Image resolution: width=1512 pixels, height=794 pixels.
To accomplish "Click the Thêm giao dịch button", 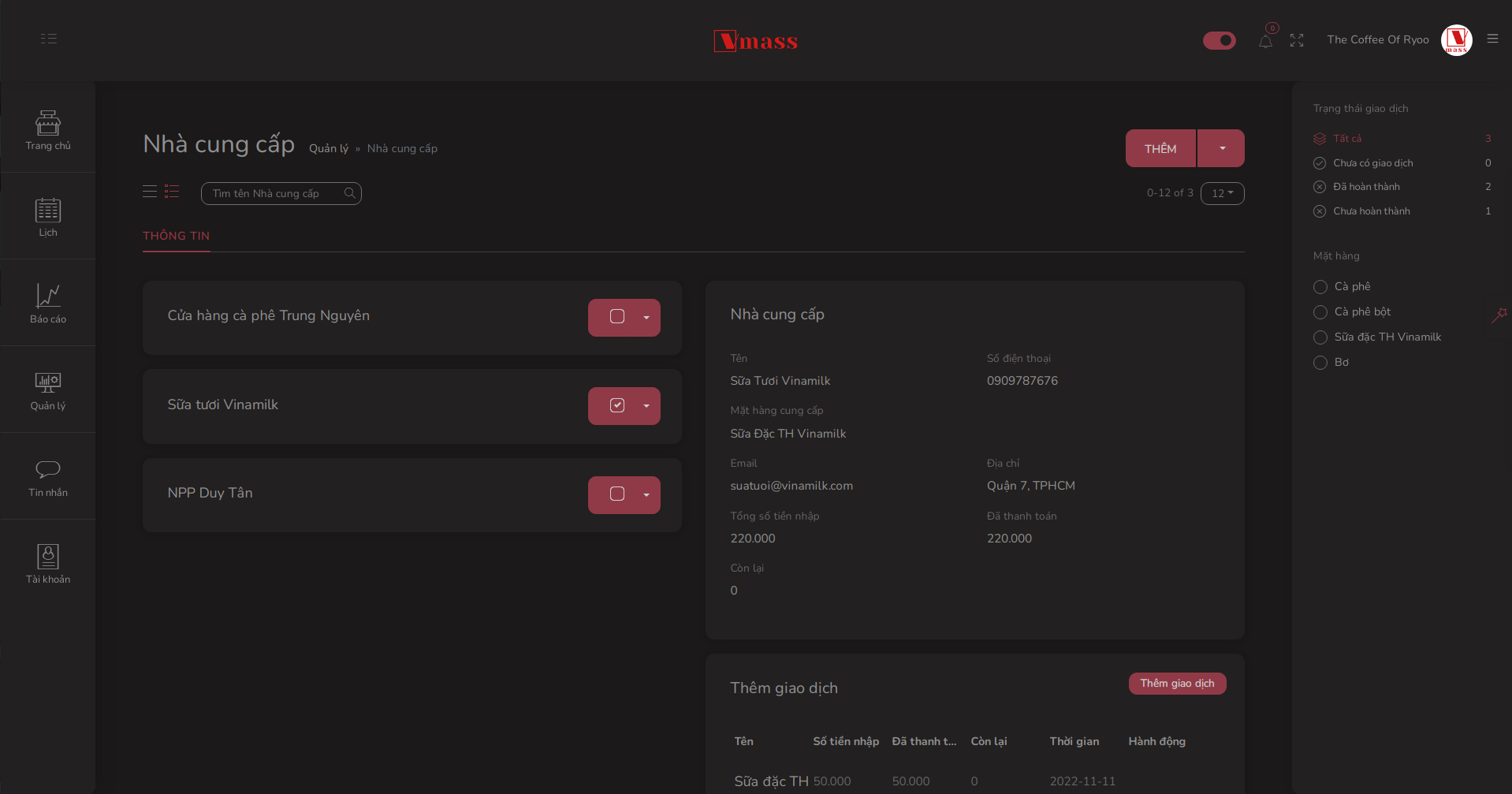I will click(x=1177, y=684).
